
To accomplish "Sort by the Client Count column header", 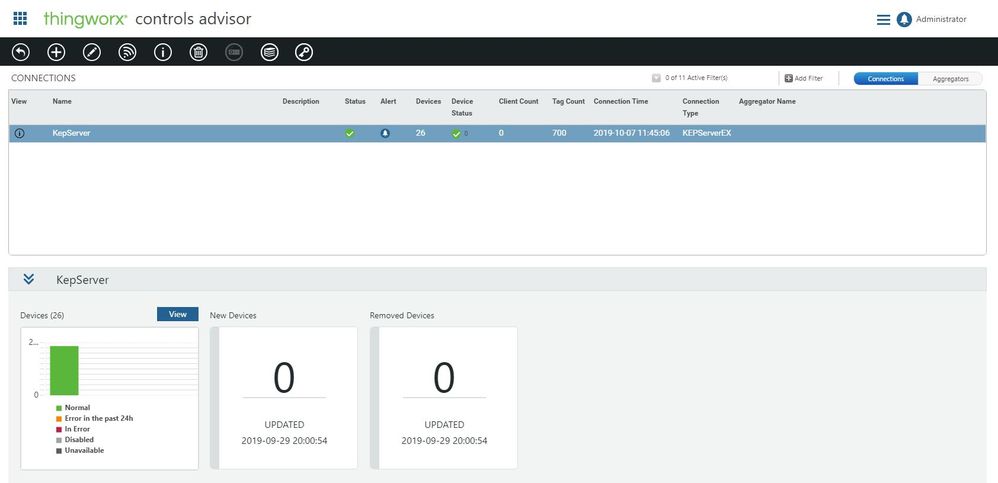I will 519,101.
